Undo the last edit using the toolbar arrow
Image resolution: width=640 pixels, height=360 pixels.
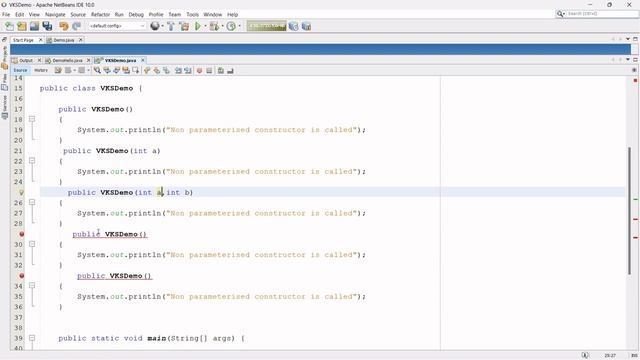[64, 26]
